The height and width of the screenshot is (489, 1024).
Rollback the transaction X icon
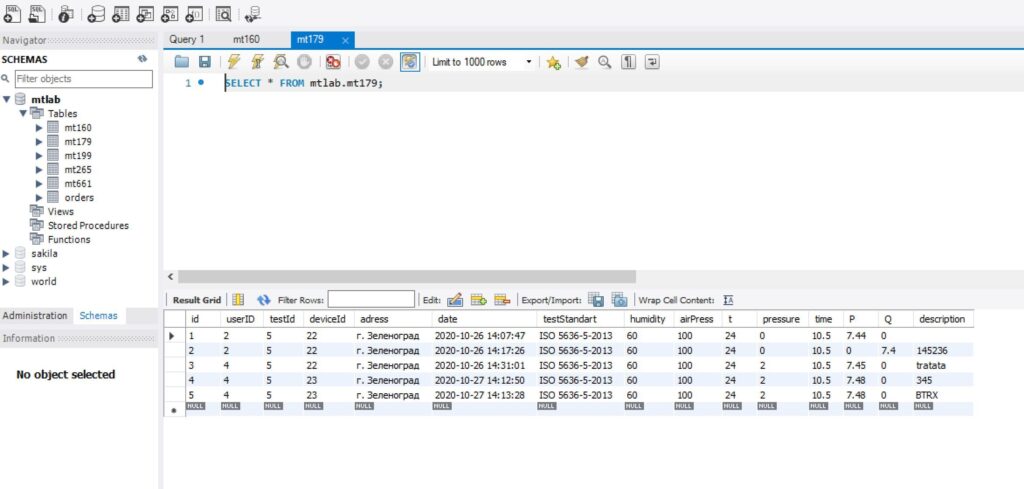[385, 62]
